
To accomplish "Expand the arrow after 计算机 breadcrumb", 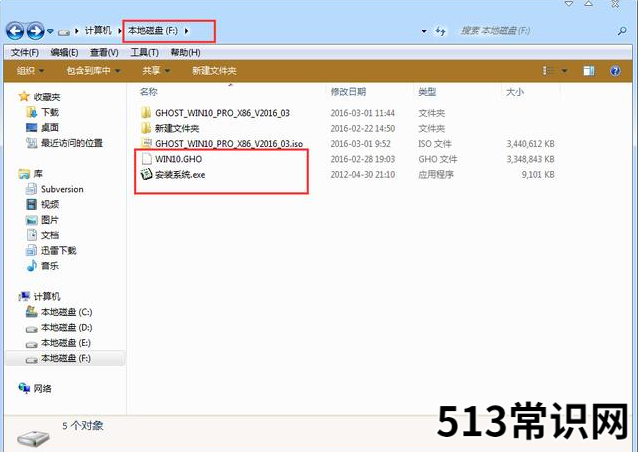I will 120,31.
